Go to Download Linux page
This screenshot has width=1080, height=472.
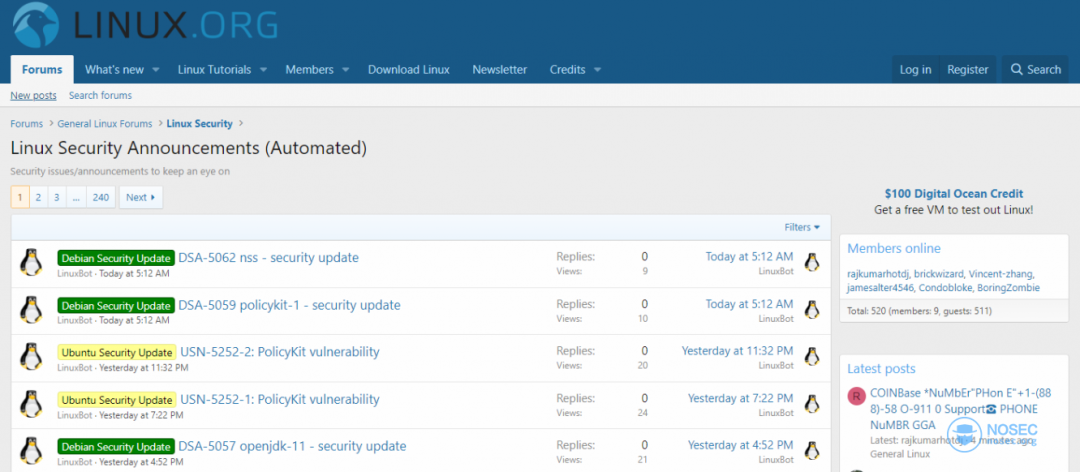(x=408, y=70)
